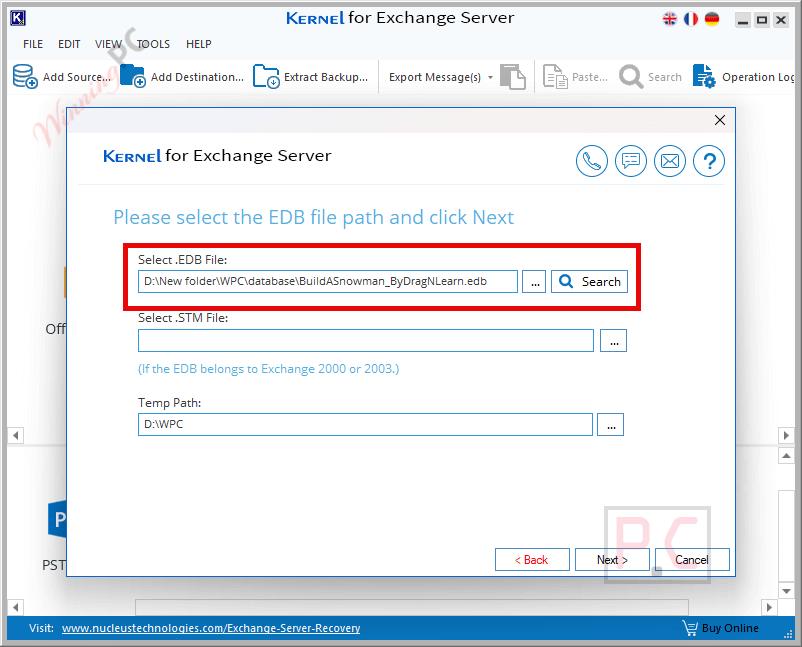Click the Add Destination folder icon
This screenshot has height=647, width=802.
133,76
